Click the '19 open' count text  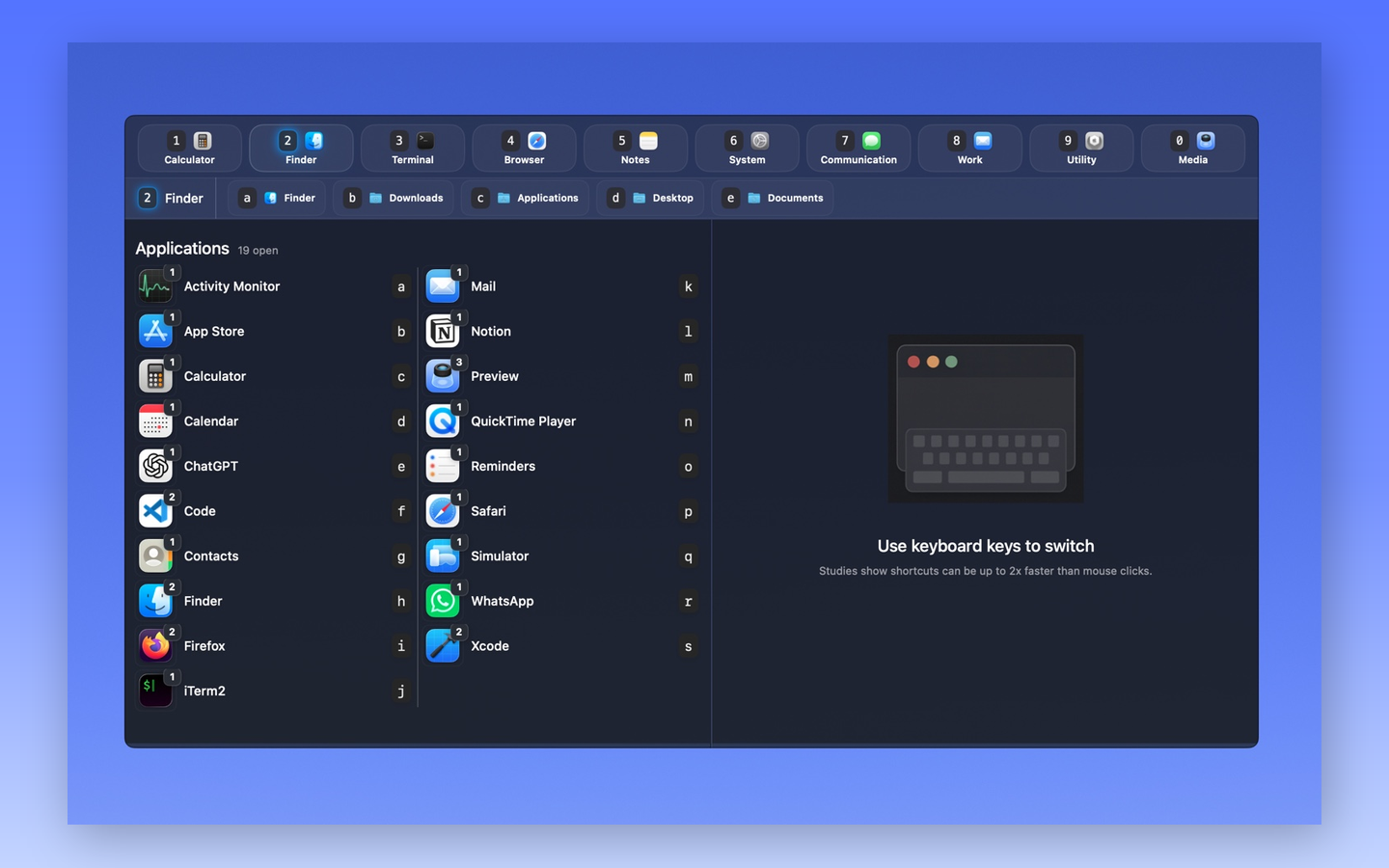(x=258, y=251)
